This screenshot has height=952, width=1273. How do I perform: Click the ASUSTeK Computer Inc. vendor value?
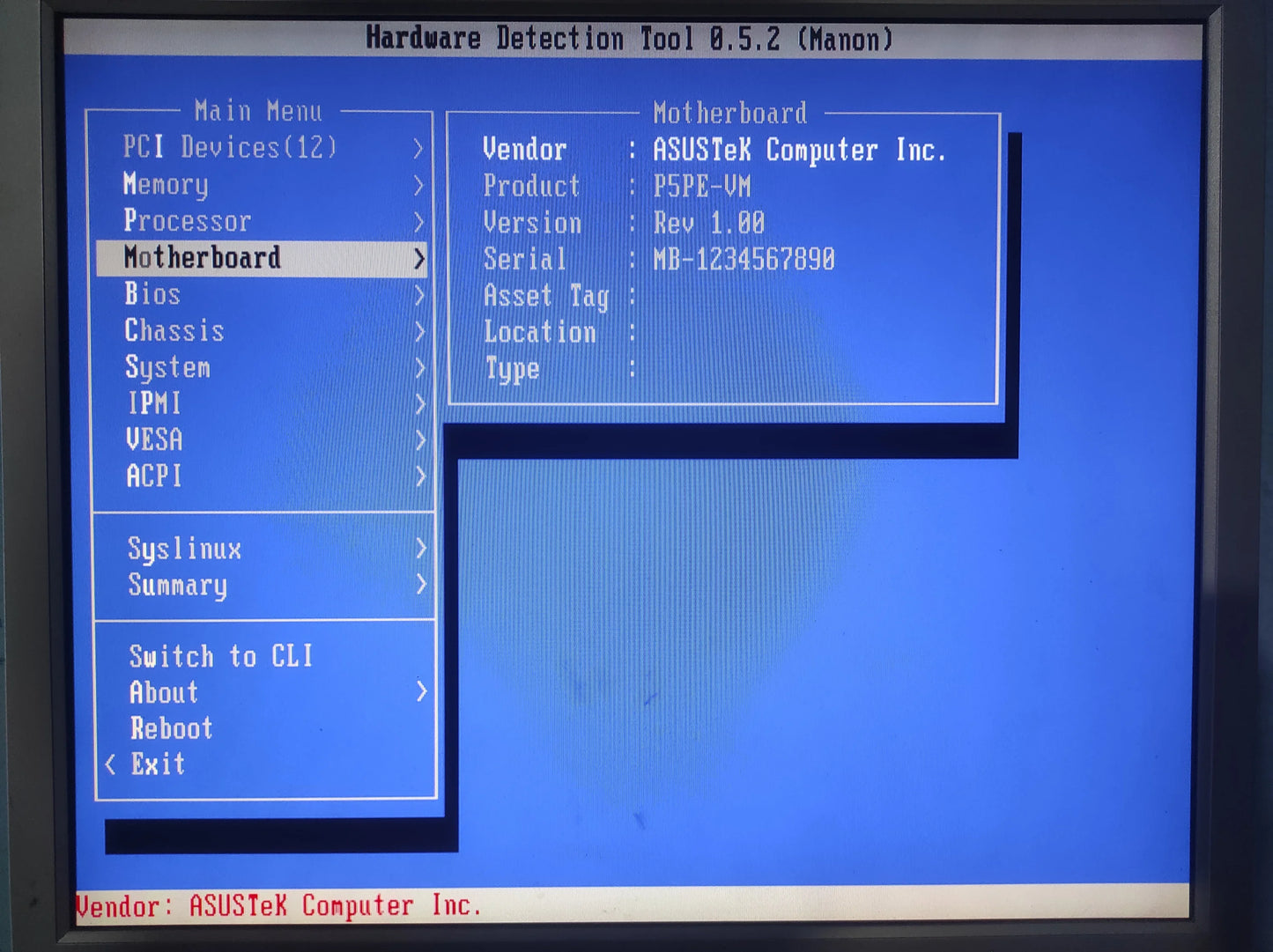(799, 151)
